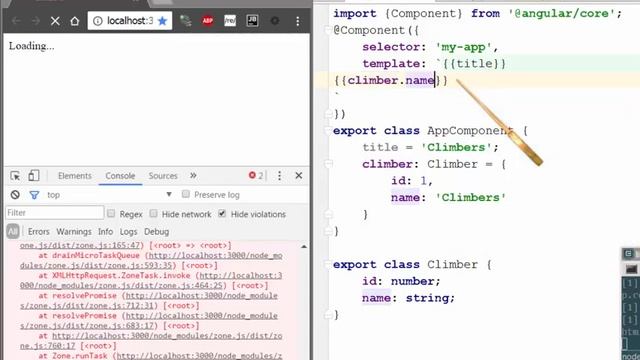Click fold end marker closing AppComponent
This screenshot has width=640, height=360.
328,231
